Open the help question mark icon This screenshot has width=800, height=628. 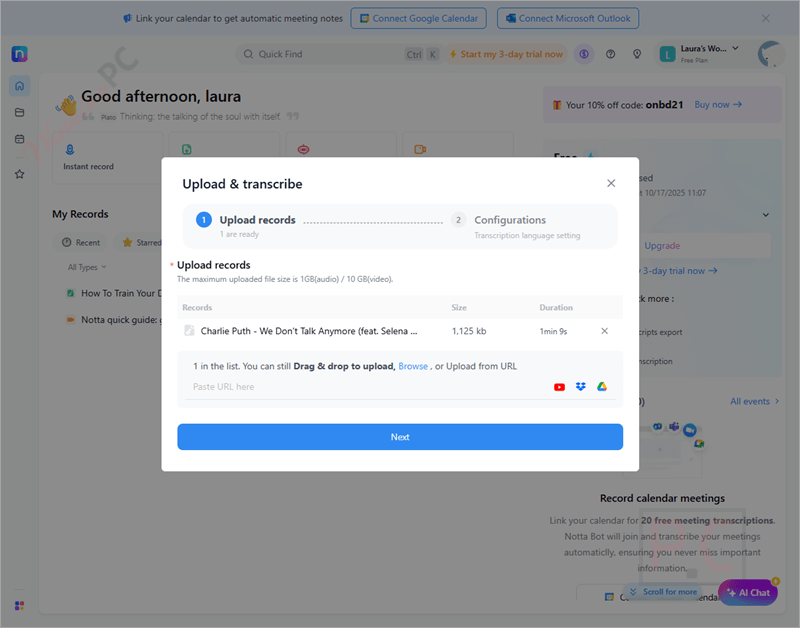click(x=610, y=54)
